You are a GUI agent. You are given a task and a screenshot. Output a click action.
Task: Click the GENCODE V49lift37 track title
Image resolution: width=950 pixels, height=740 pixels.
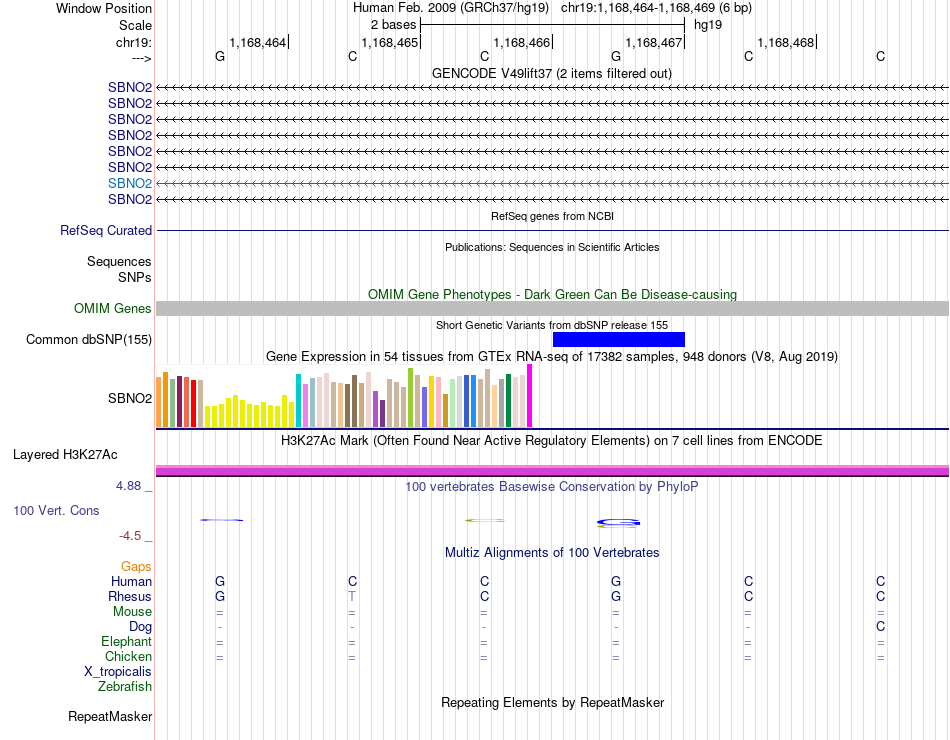click(551, 73)
